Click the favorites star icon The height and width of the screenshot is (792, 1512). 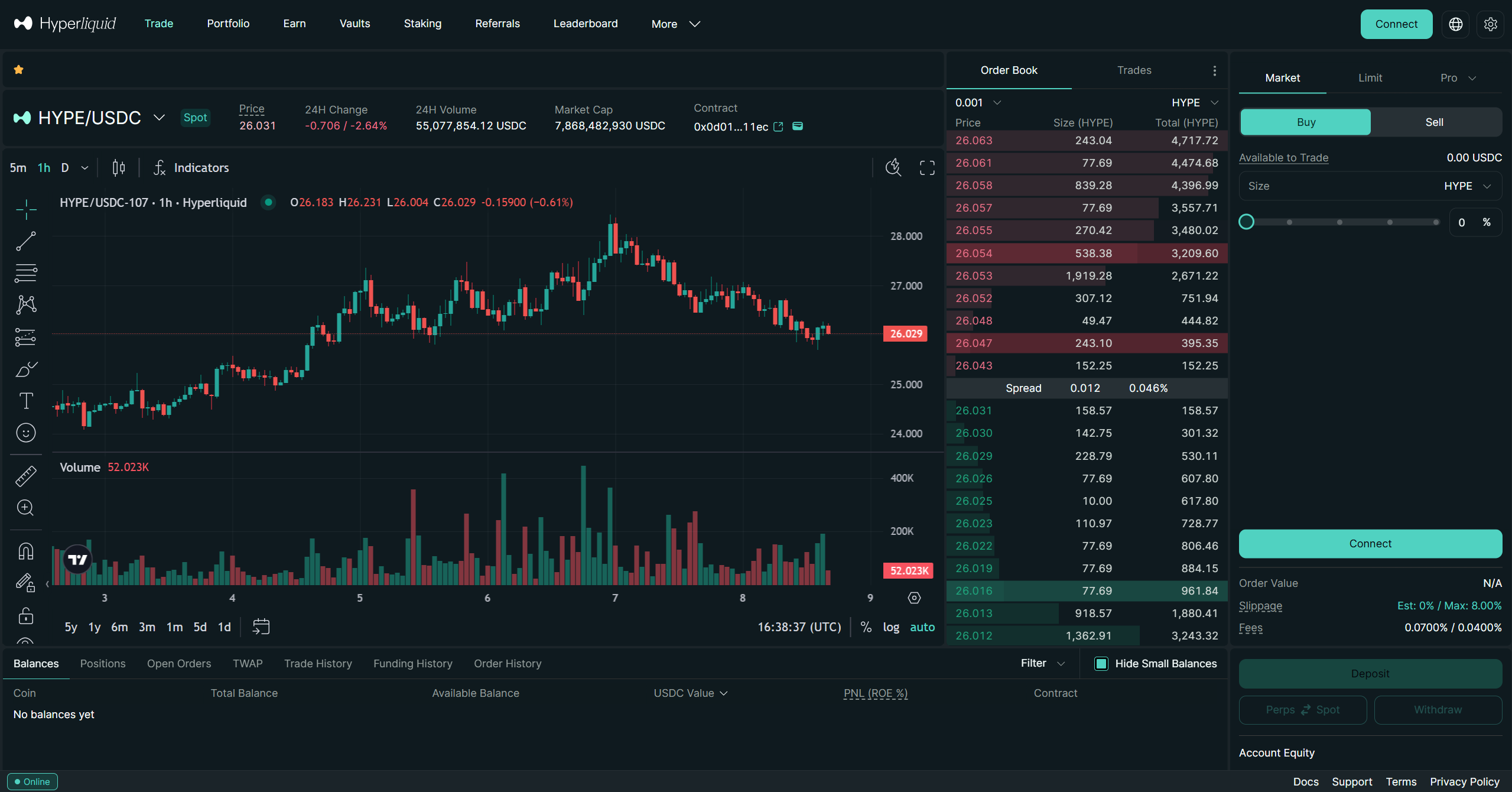(x=18, y=70)
